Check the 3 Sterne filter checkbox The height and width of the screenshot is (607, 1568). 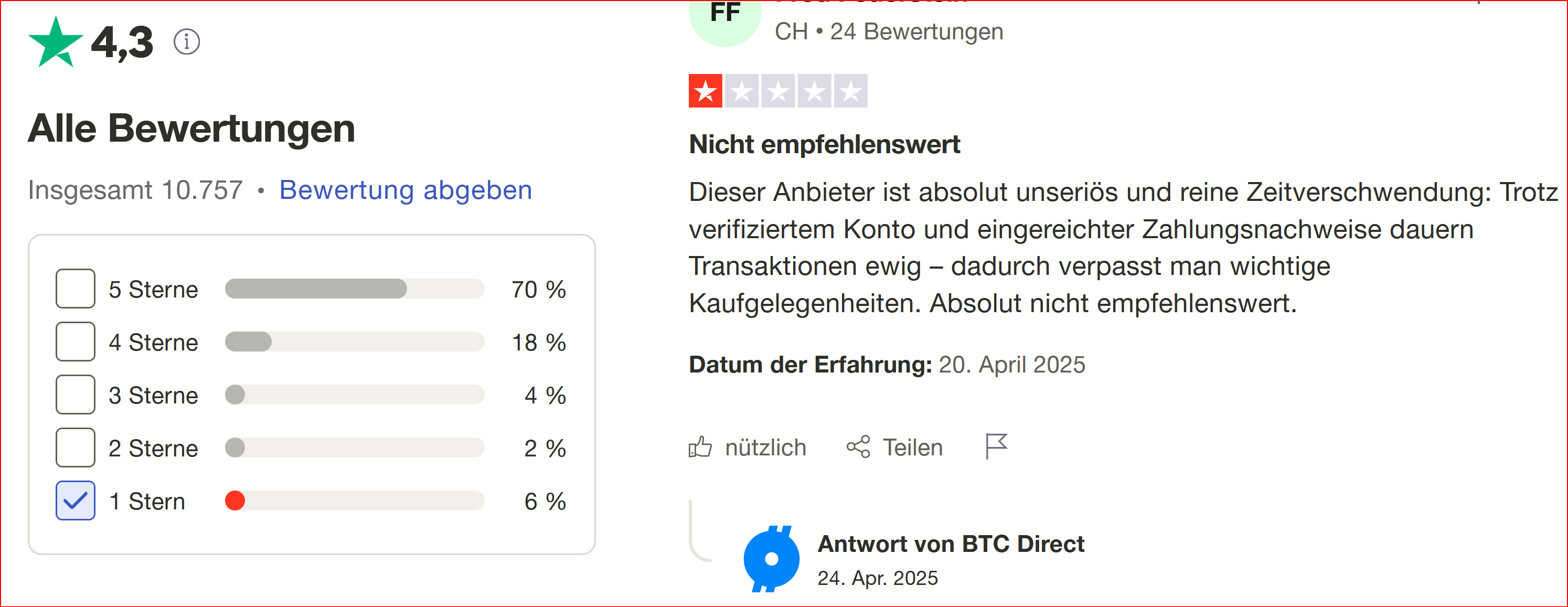tap(76, 395)
